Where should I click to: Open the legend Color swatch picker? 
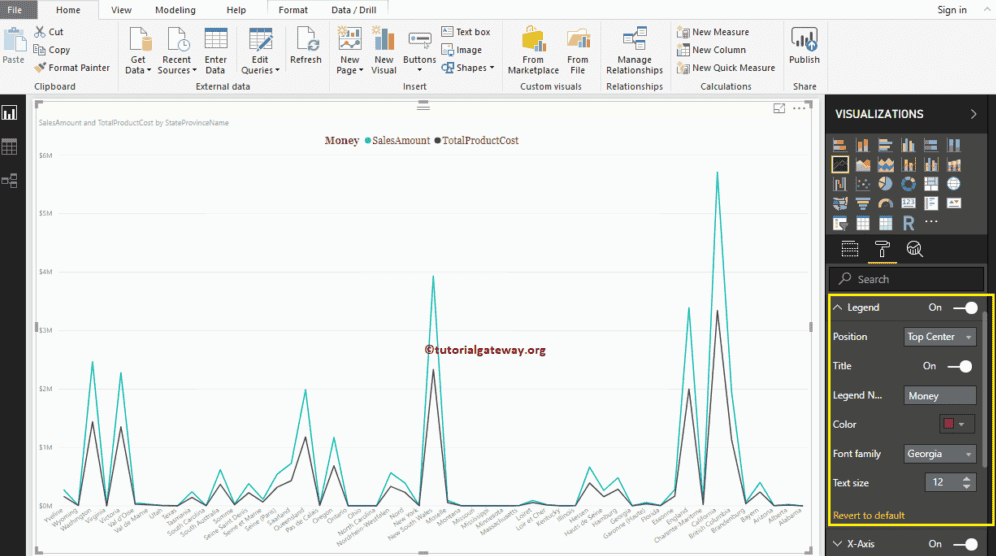956,424
